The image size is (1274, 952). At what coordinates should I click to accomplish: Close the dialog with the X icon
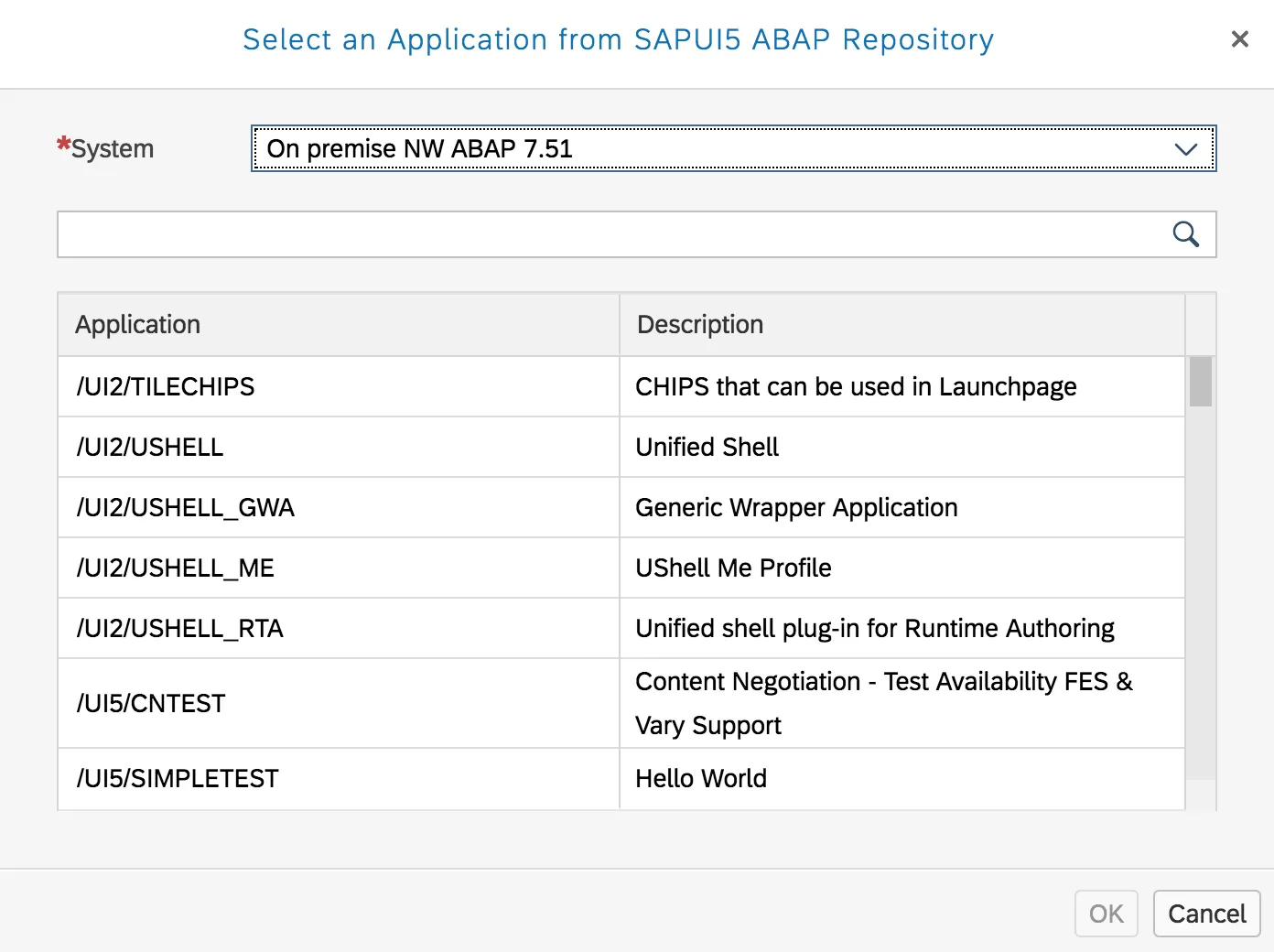pos(1239,39)
